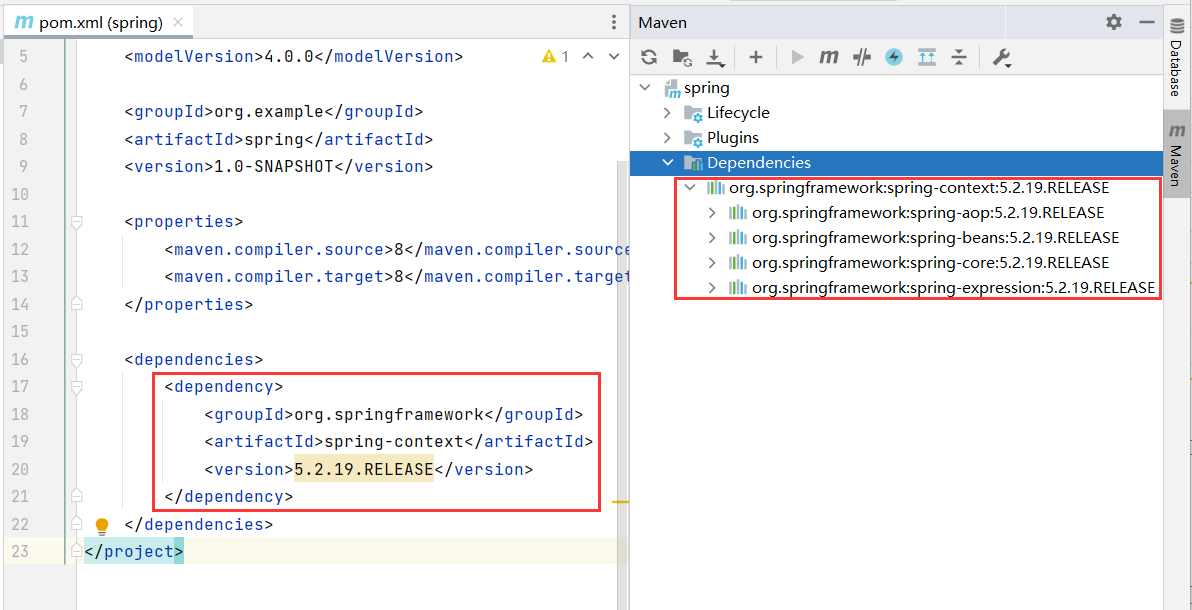
Task: Select the Lifecycle tree item
Action: click(738, 113)
